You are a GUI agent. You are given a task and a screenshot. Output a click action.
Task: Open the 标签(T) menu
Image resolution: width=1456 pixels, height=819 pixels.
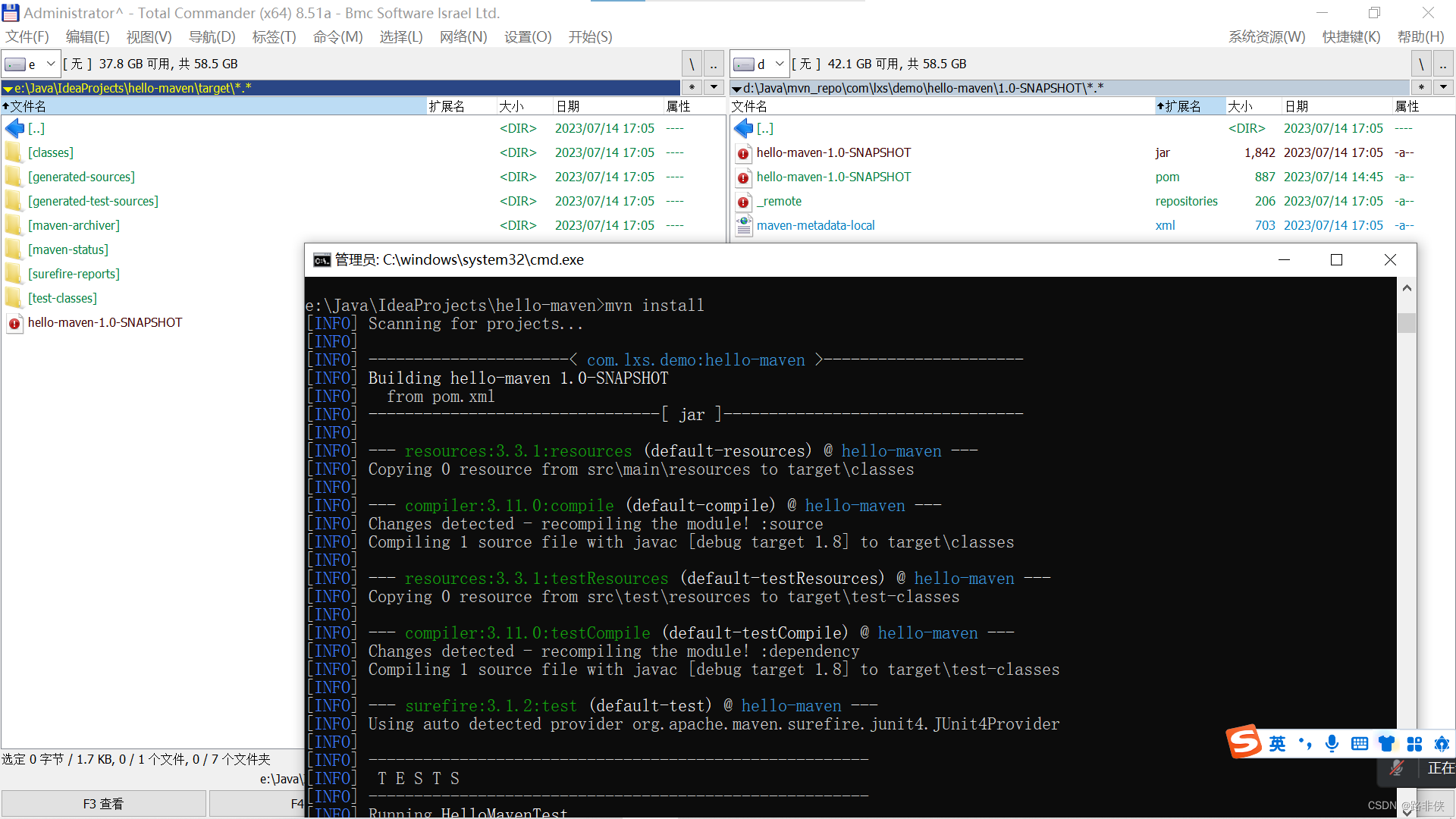[x=274, y=37]
